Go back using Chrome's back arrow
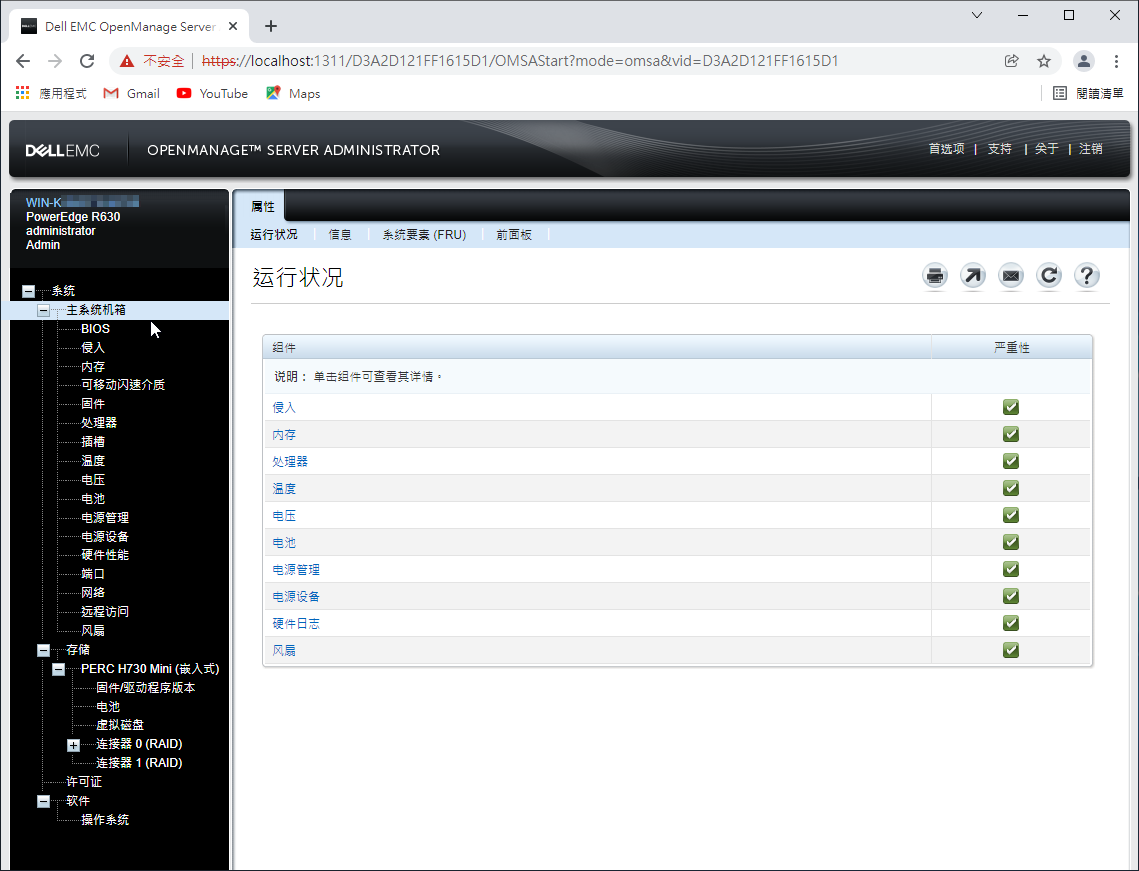Screen dimensions: 1139x871 [23, 61]
